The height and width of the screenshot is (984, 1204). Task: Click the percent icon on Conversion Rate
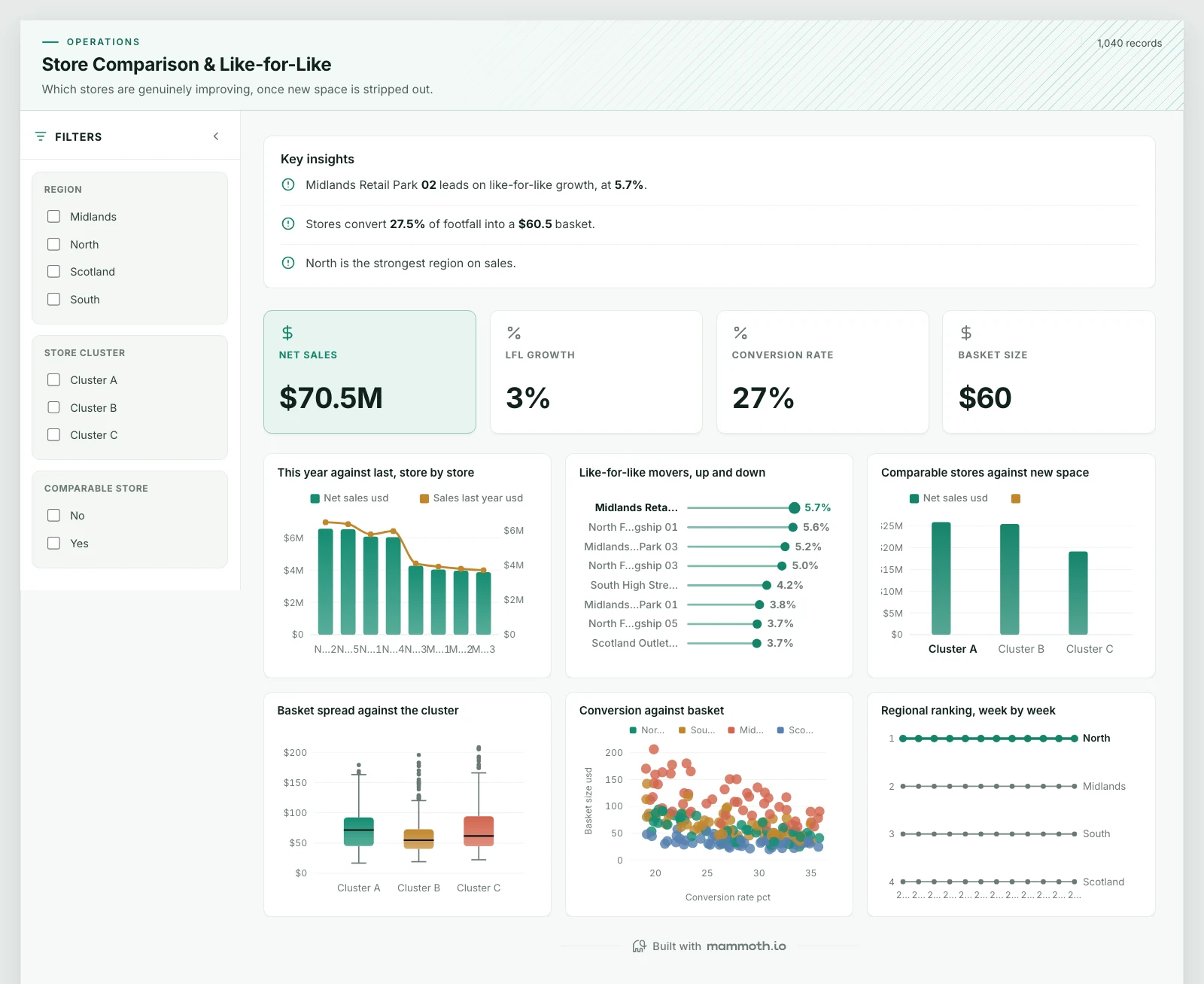tap(740, 333)
